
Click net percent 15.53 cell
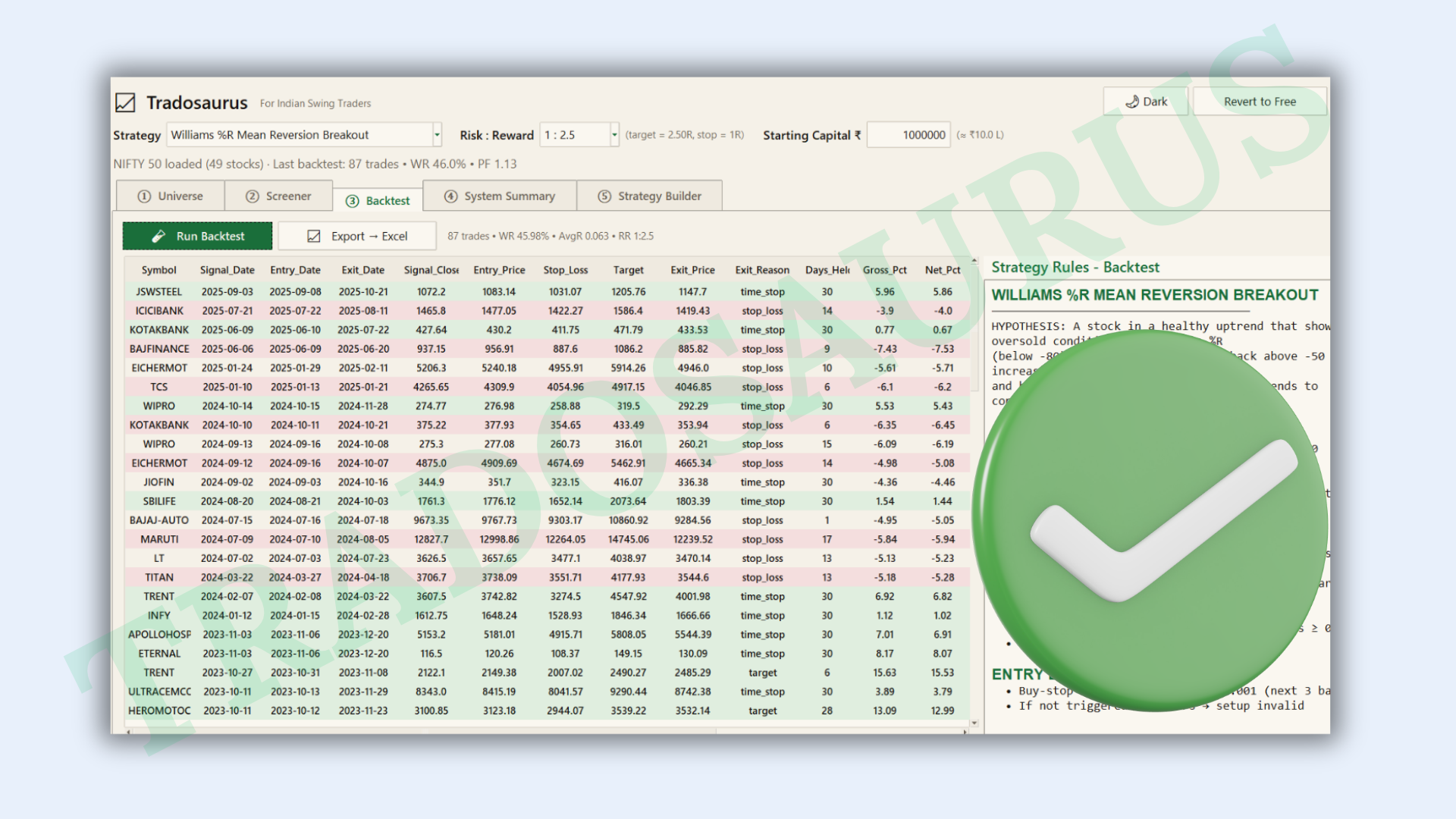942,673
